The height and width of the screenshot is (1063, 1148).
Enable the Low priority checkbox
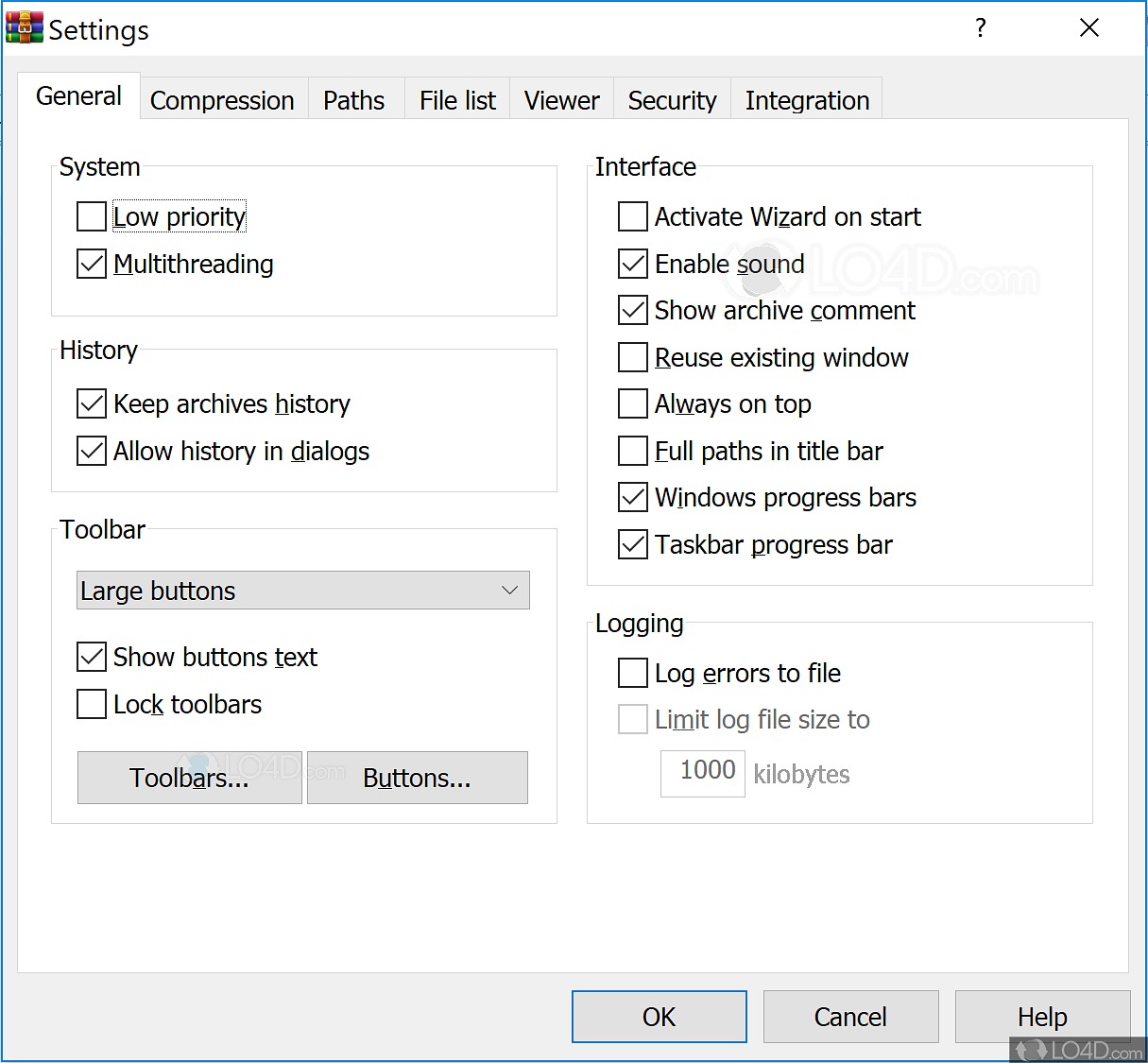[92, 216]
